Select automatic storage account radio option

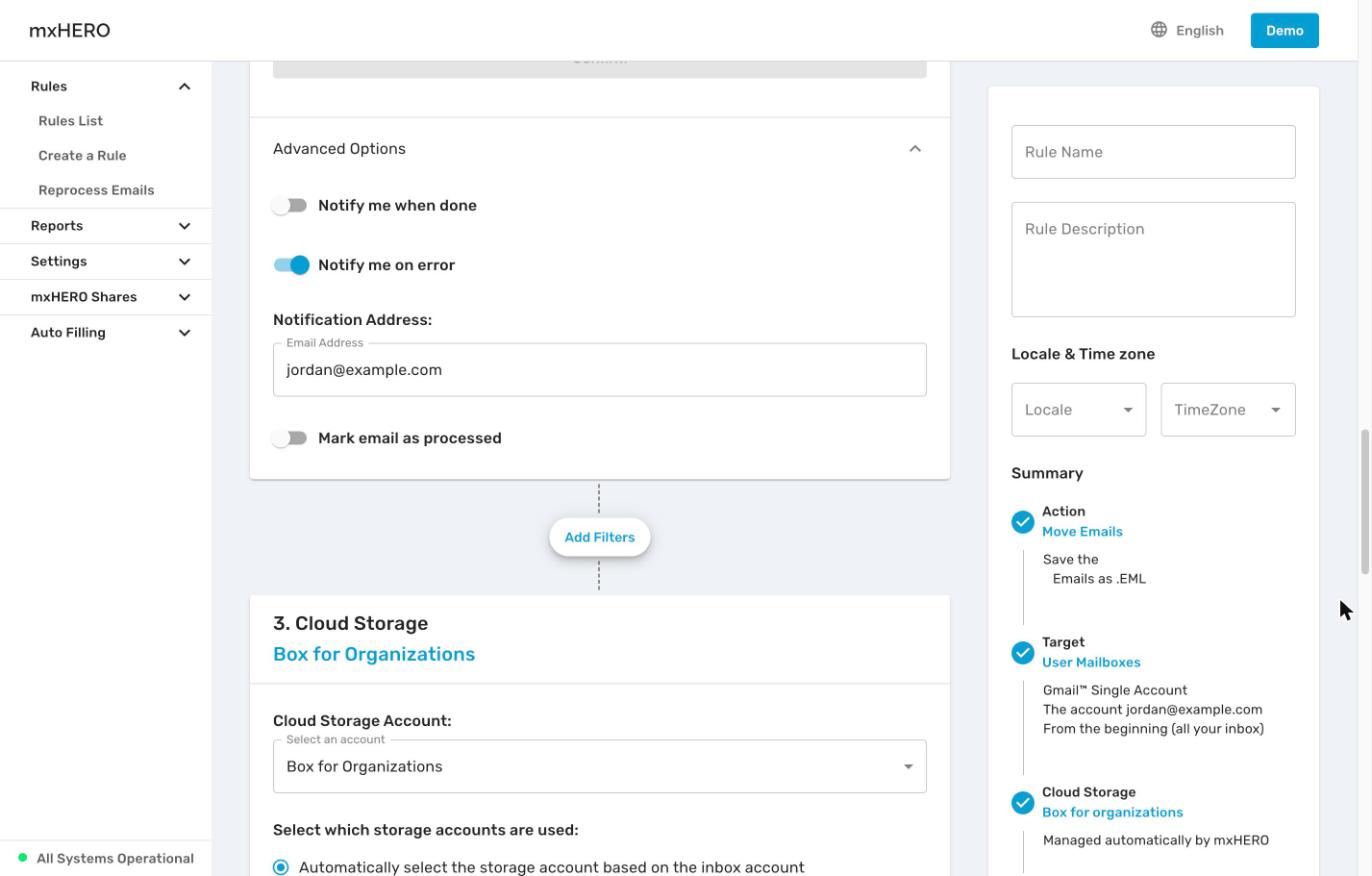click(x=281, y=867)
